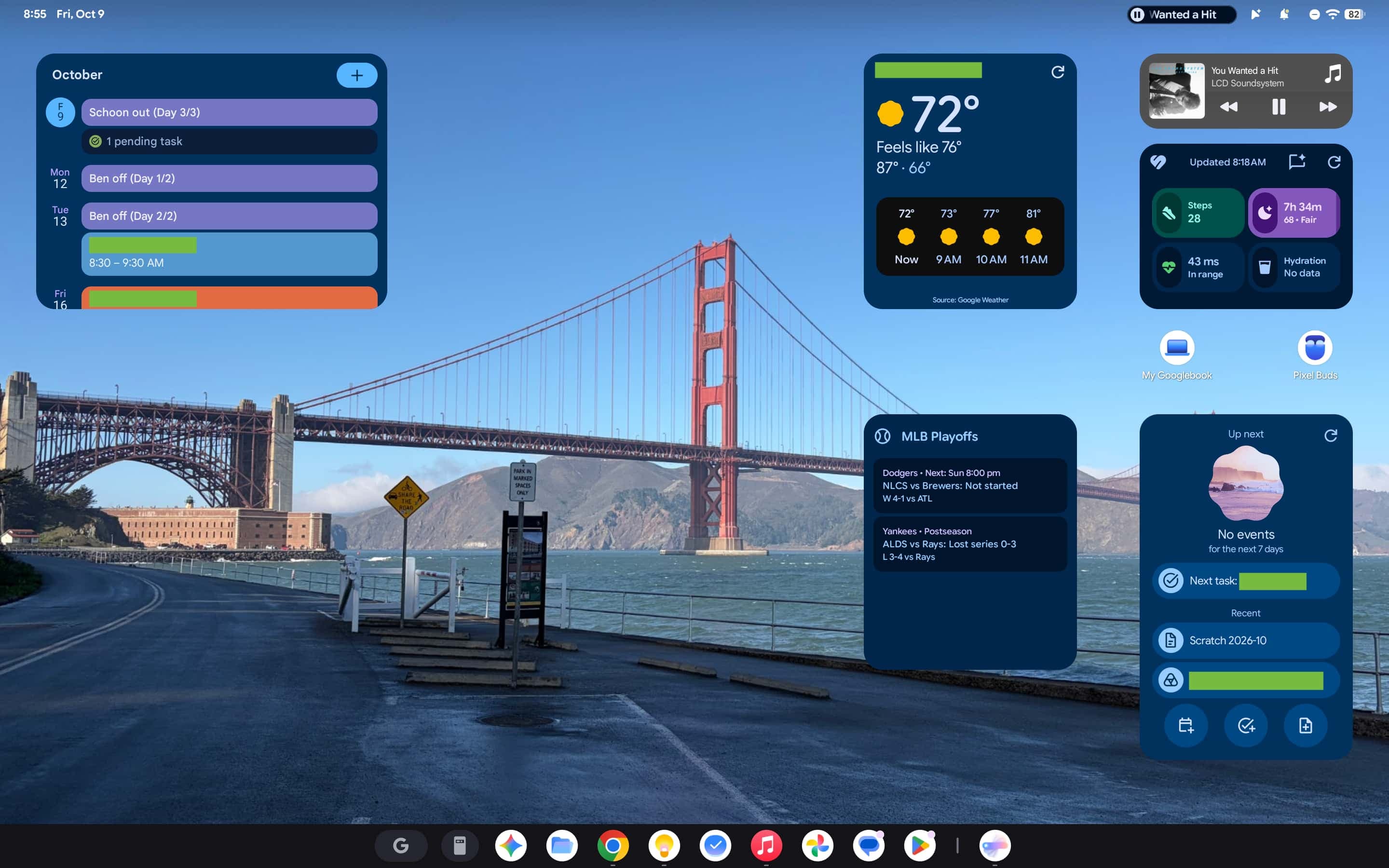Screen dimensions: 1389x868
Task: Open Ben off (Day 2/2) event
Action: 229,216
